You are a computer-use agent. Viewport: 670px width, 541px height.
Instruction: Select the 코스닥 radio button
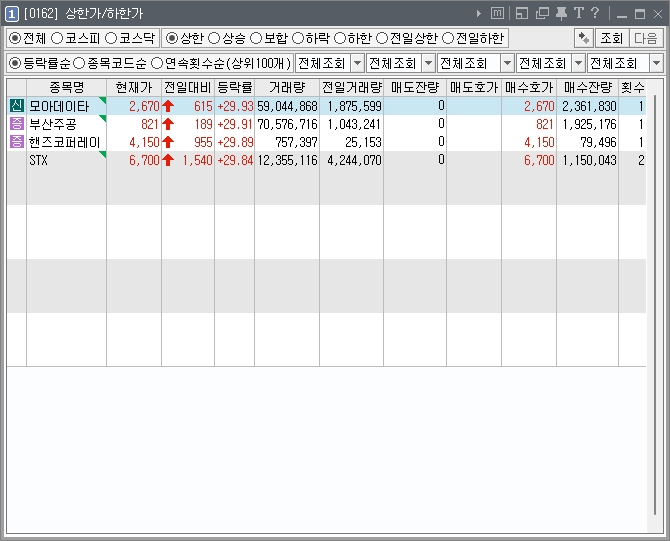(x=111, y=38)
